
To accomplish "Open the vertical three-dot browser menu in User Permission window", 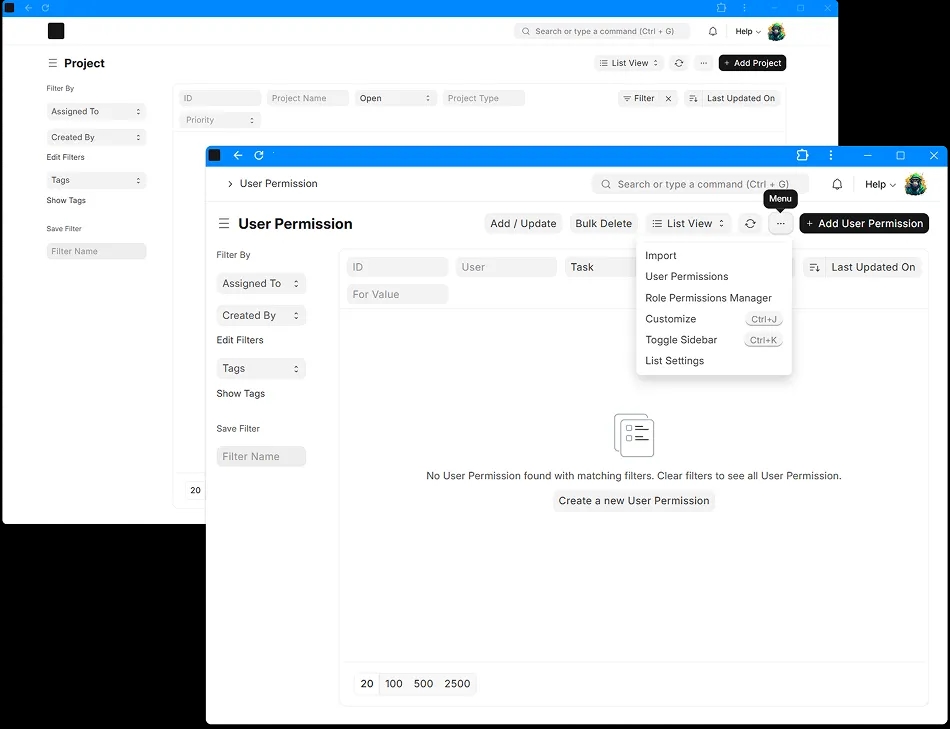I will (831, 156).
